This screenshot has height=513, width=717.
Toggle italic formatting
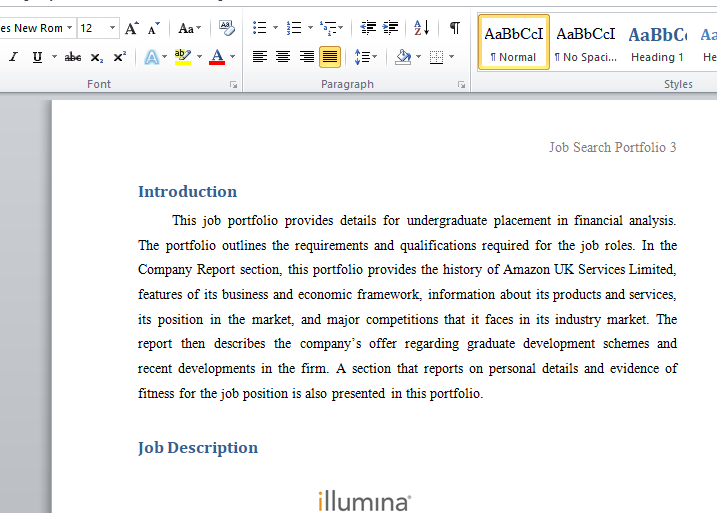point(14,57)
